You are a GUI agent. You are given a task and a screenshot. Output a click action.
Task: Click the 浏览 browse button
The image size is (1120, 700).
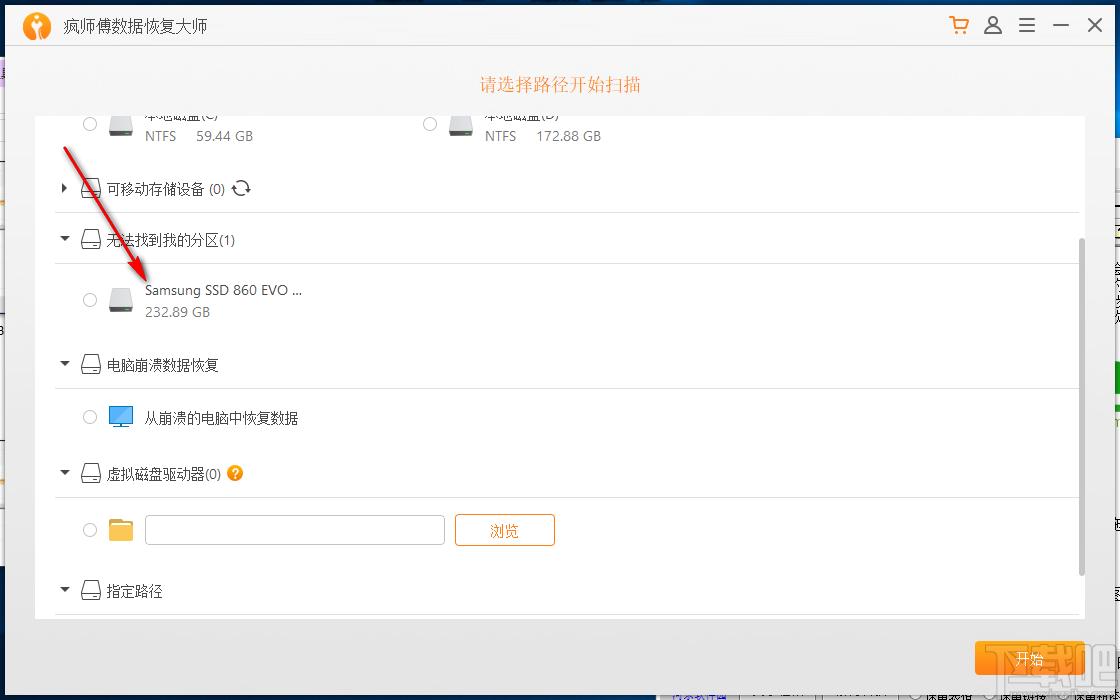coord(504,530)
